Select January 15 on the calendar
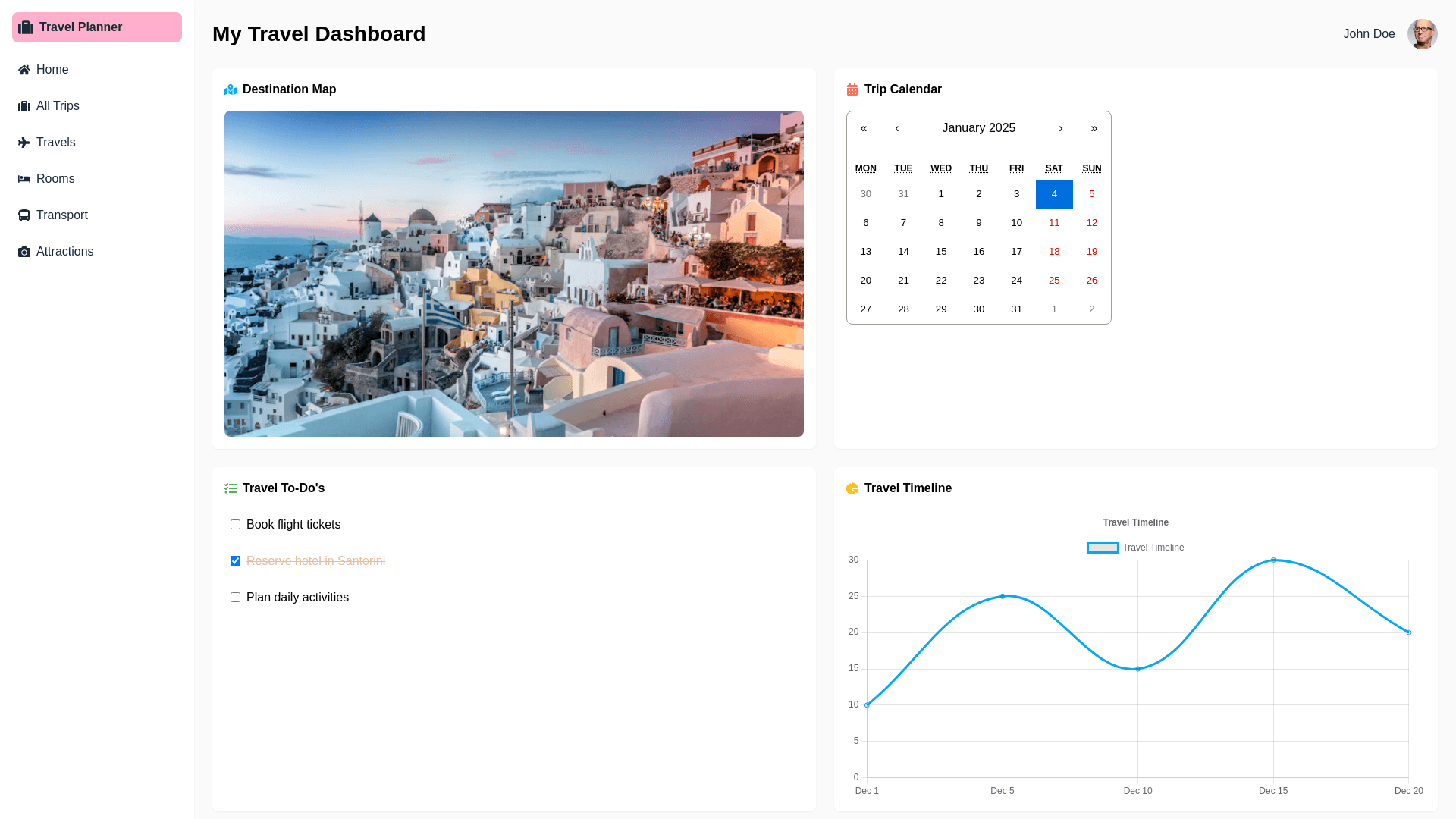1456x819 pixels. (941, 252)
